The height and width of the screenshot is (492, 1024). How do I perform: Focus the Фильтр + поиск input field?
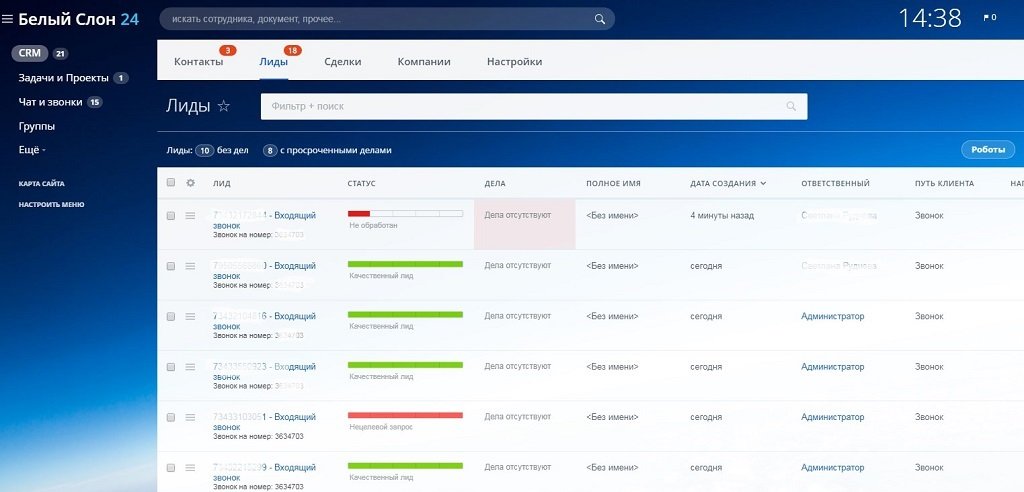[x=520, y=106]
